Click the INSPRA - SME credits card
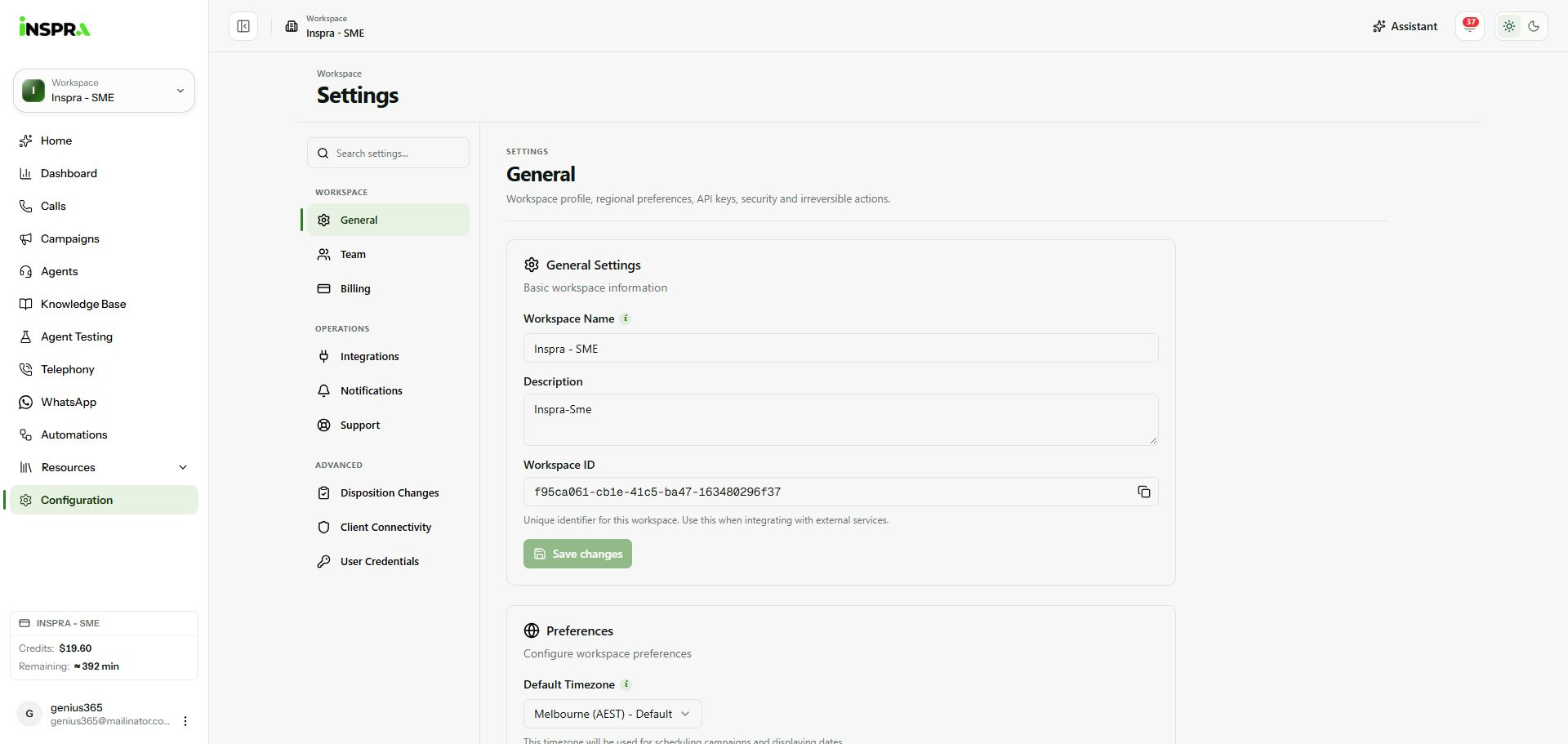1568x744 pixels. [x=104, y=645]
